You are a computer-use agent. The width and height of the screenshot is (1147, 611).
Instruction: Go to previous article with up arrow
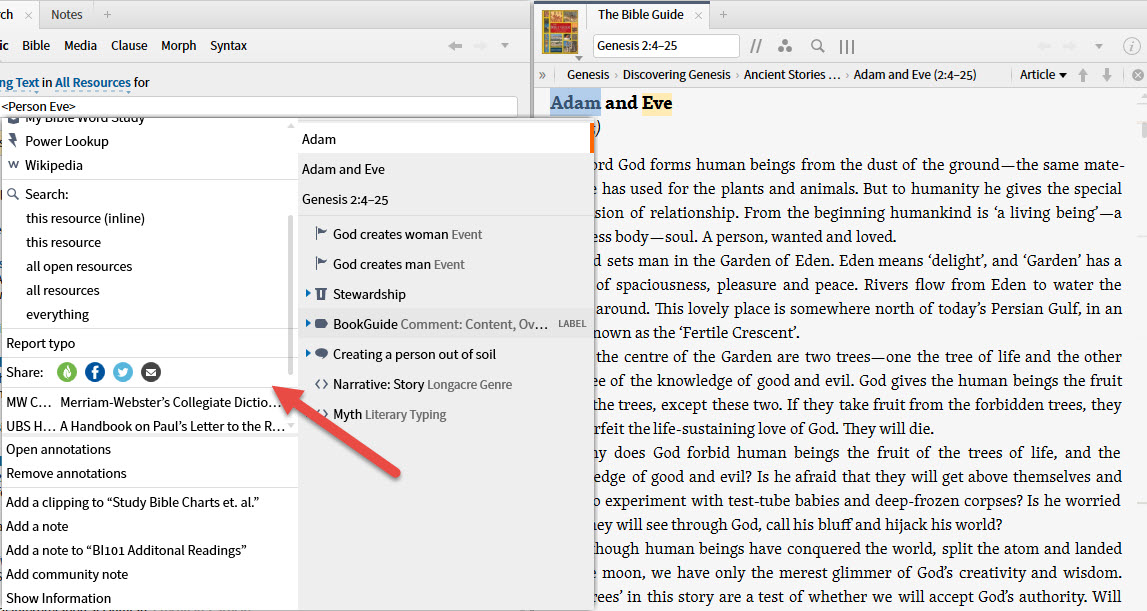tap(1083, 75)
